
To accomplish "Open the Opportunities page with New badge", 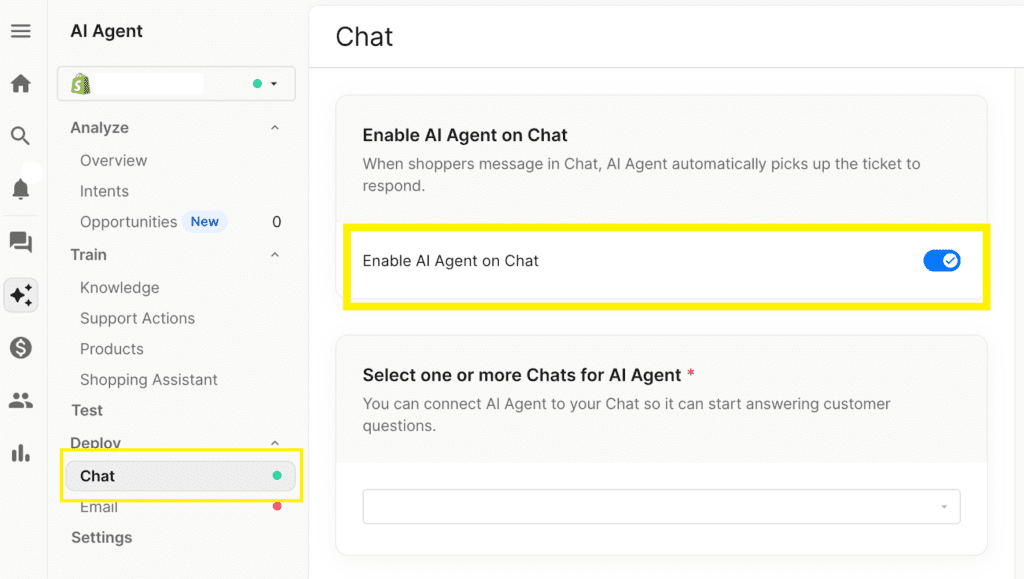I will [x=129, y=221].
